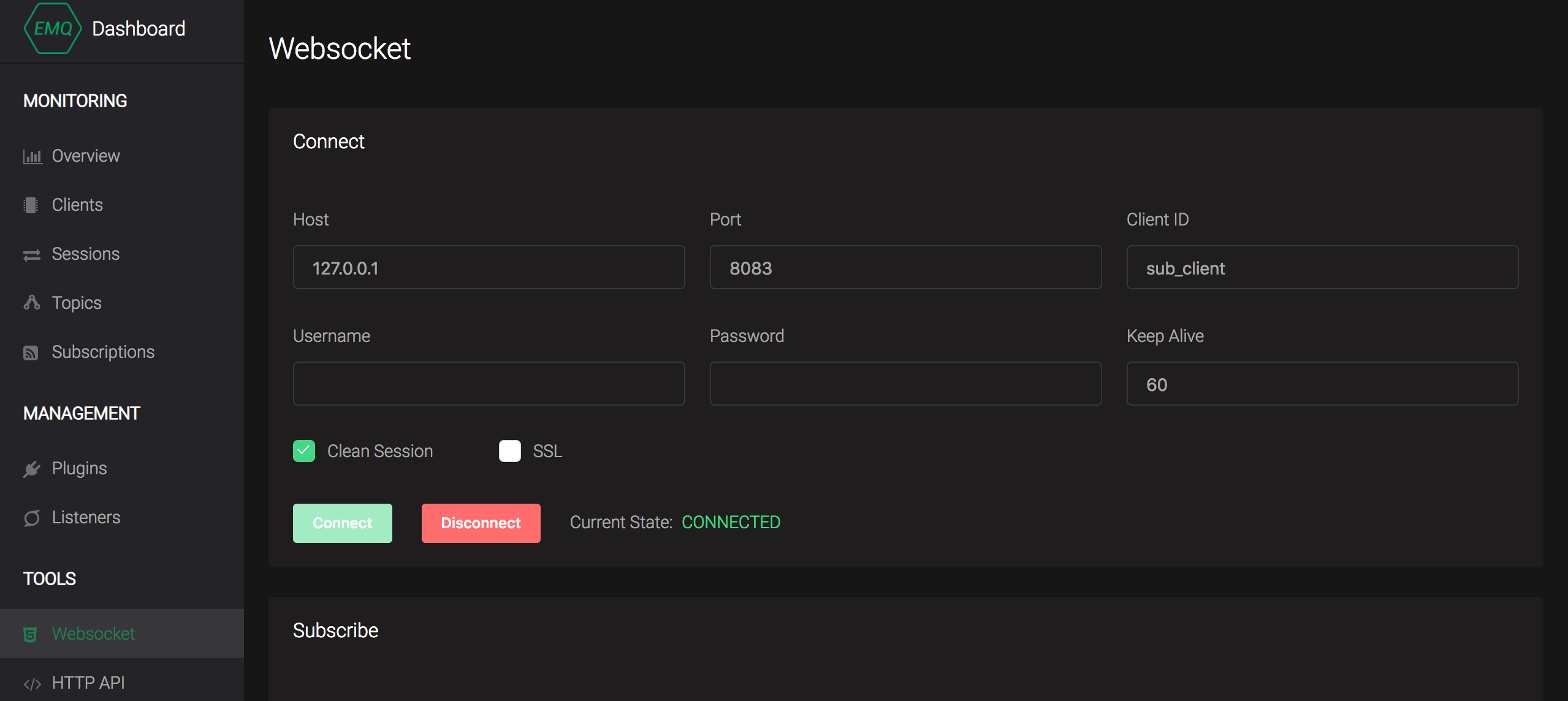
Task: Toggle the Clean Session checkbox
Action: [304, 451]
